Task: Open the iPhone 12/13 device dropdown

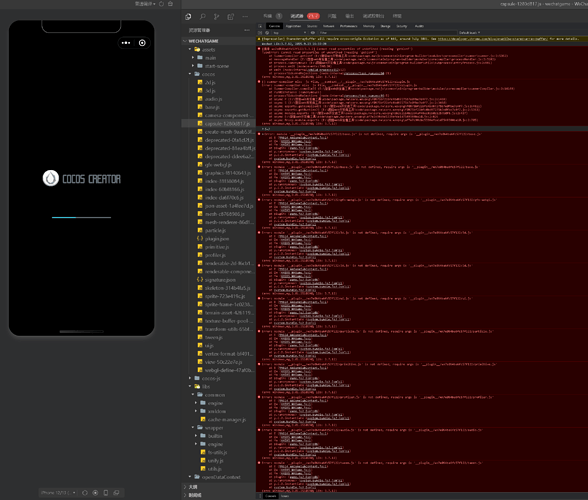Action: (58, 492)
